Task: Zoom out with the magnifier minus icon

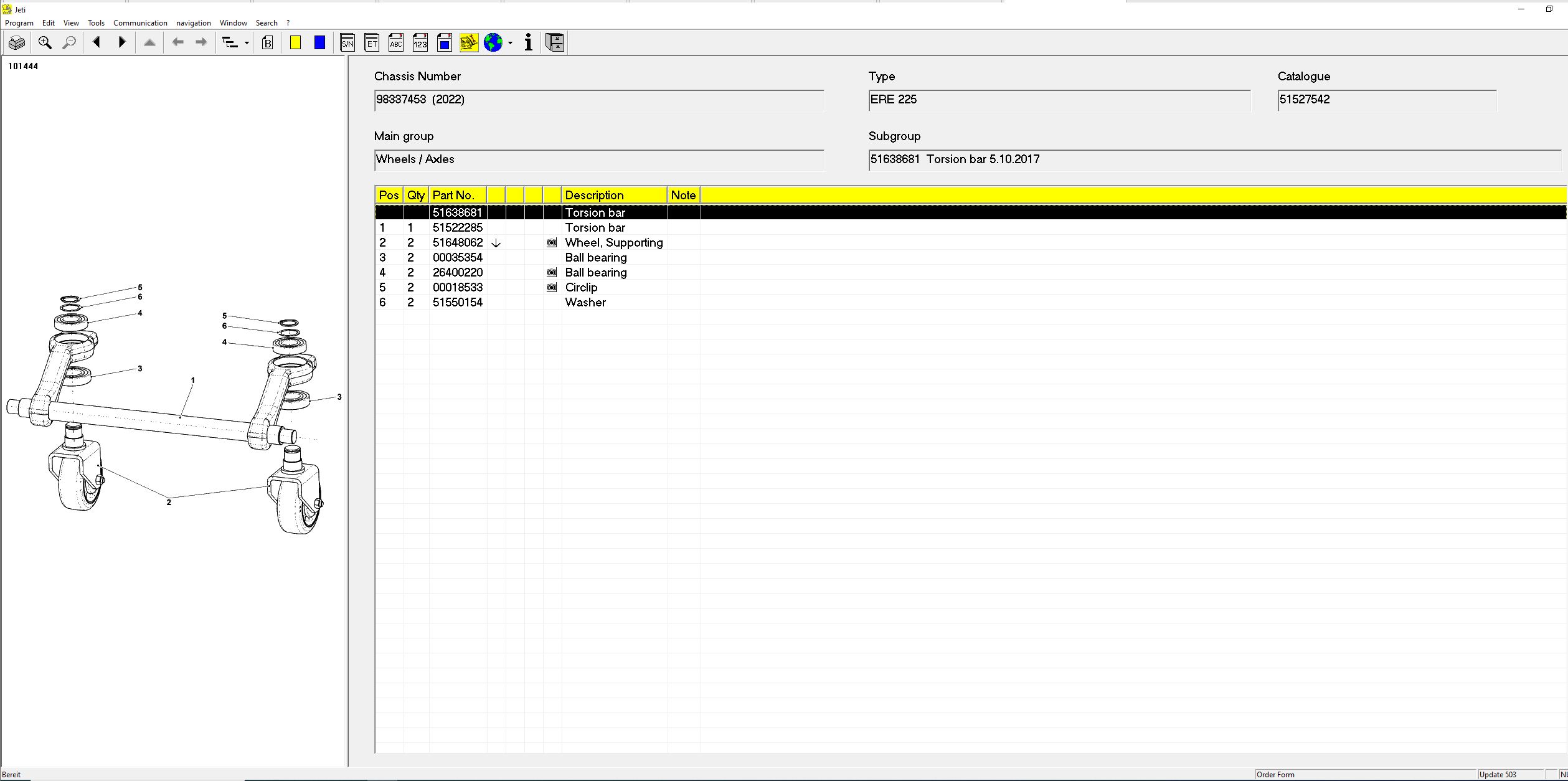Action: (69, 42)
